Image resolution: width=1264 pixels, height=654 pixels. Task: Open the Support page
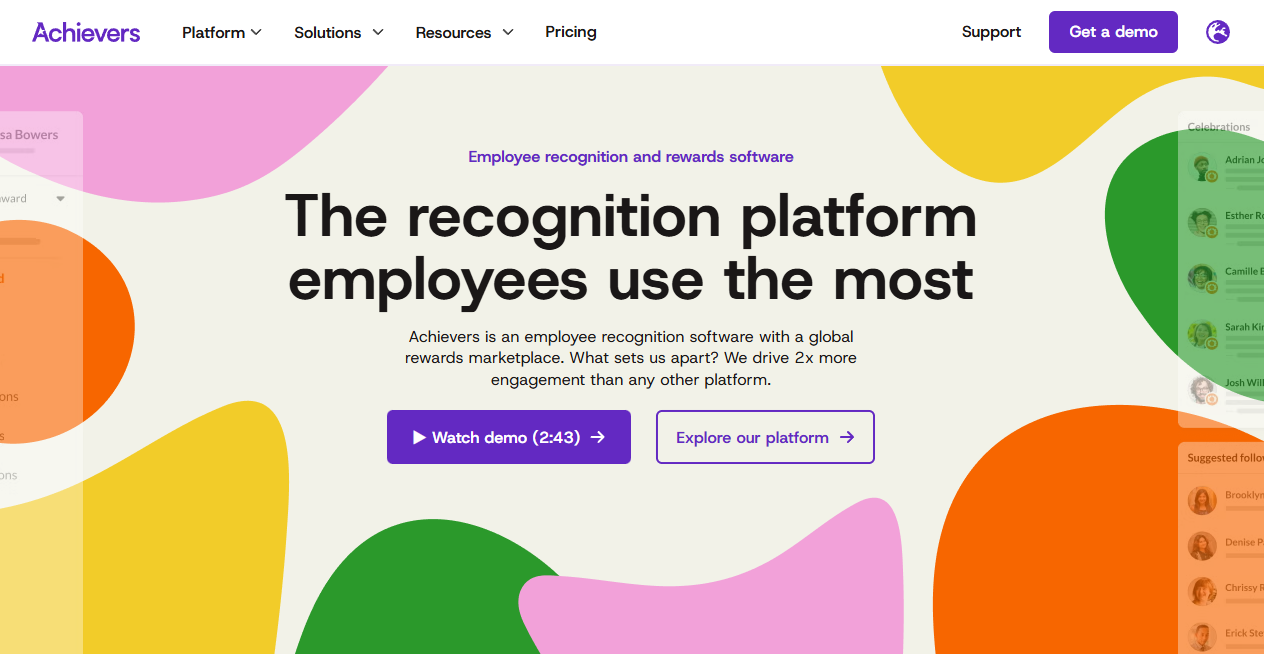(x=991, y=32)
